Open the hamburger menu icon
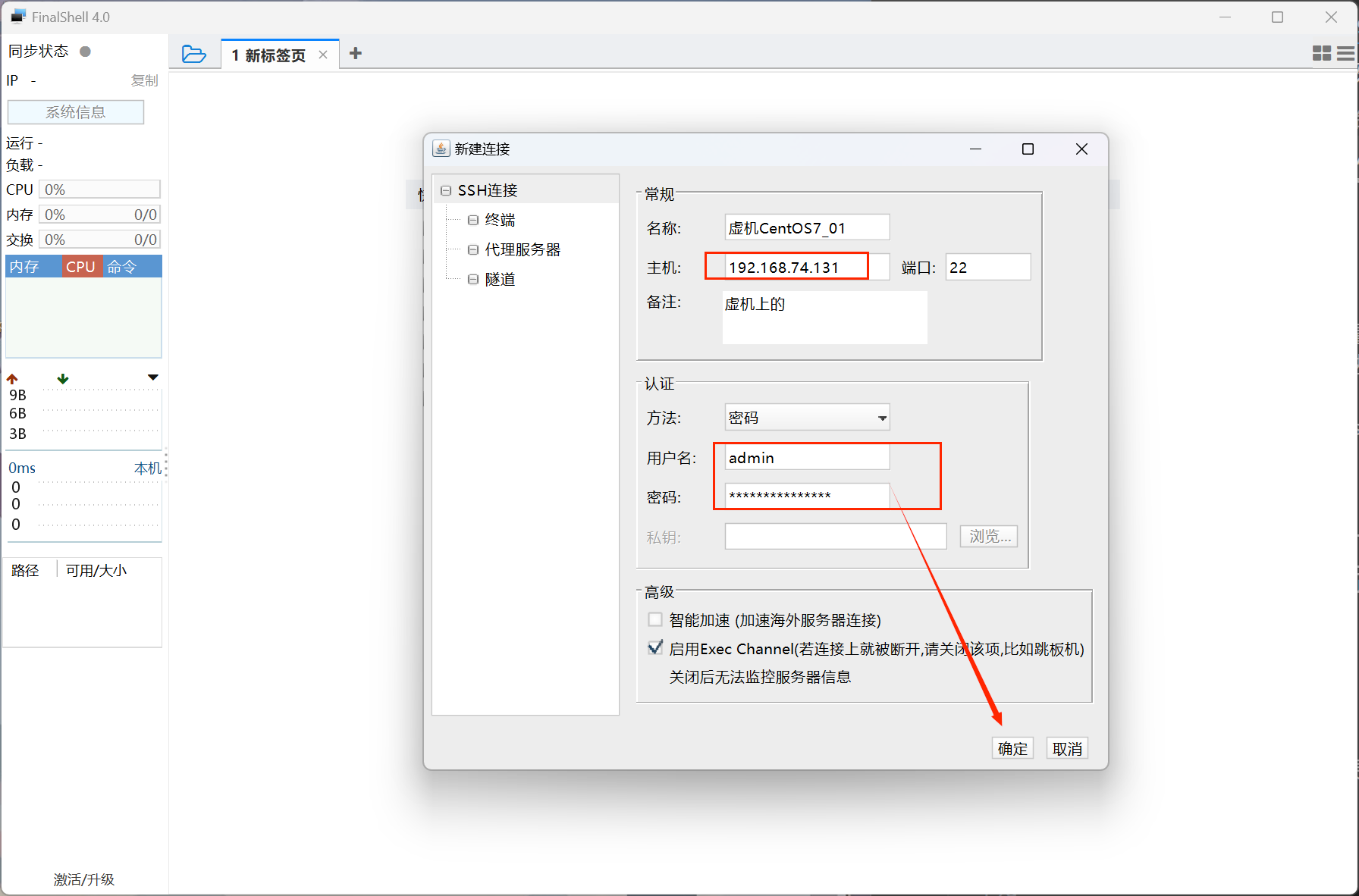This screenshot has height=896, width=1359. pos(1345,53)
